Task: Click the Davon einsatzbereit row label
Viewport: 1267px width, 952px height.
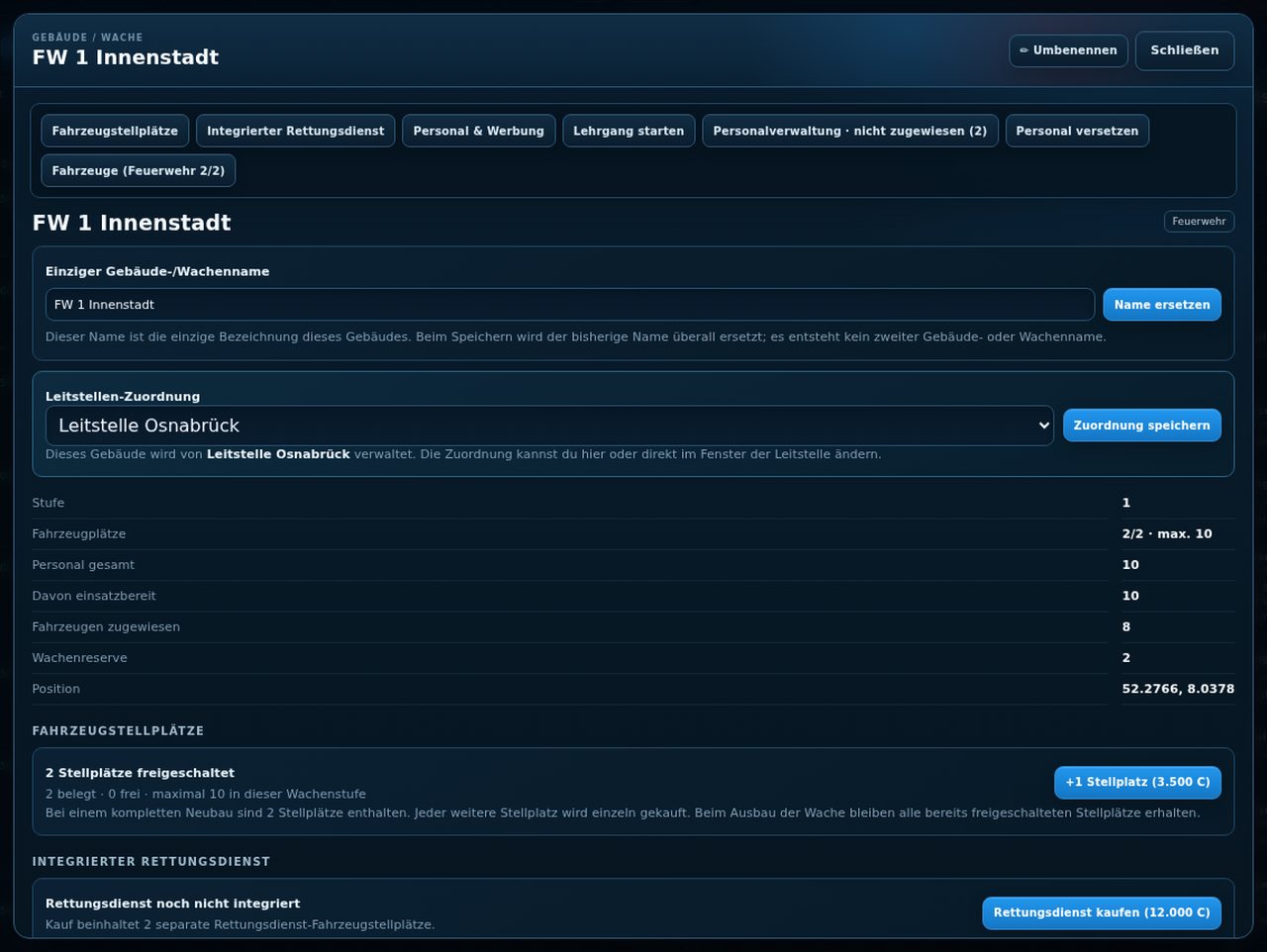Action: tap(94, 596)
